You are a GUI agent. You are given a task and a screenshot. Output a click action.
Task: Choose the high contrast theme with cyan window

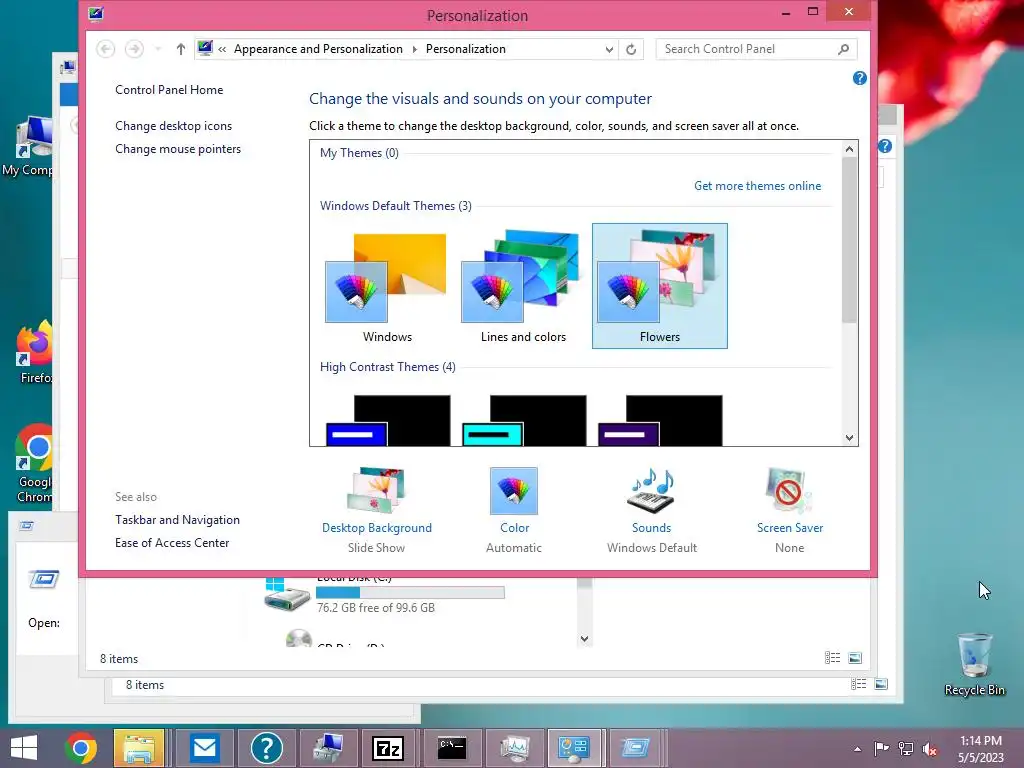coord(524,421)
